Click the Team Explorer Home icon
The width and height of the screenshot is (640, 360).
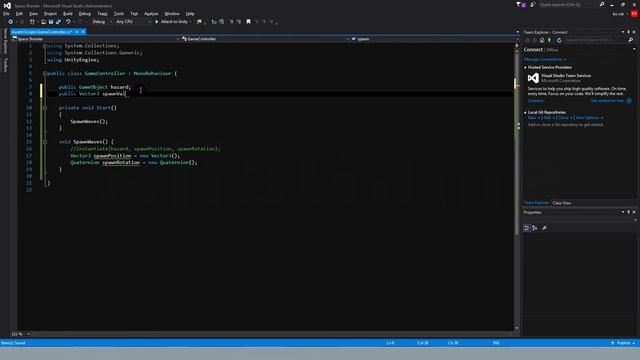tap(542, 40)
